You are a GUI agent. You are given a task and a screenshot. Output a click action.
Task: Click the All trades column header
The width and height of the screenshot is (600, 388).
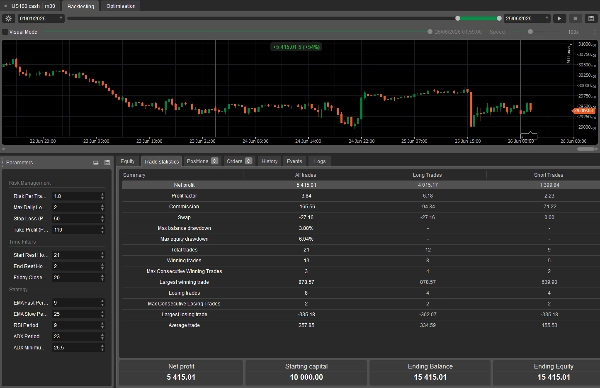pyautogui.click(x=305, y=175)
